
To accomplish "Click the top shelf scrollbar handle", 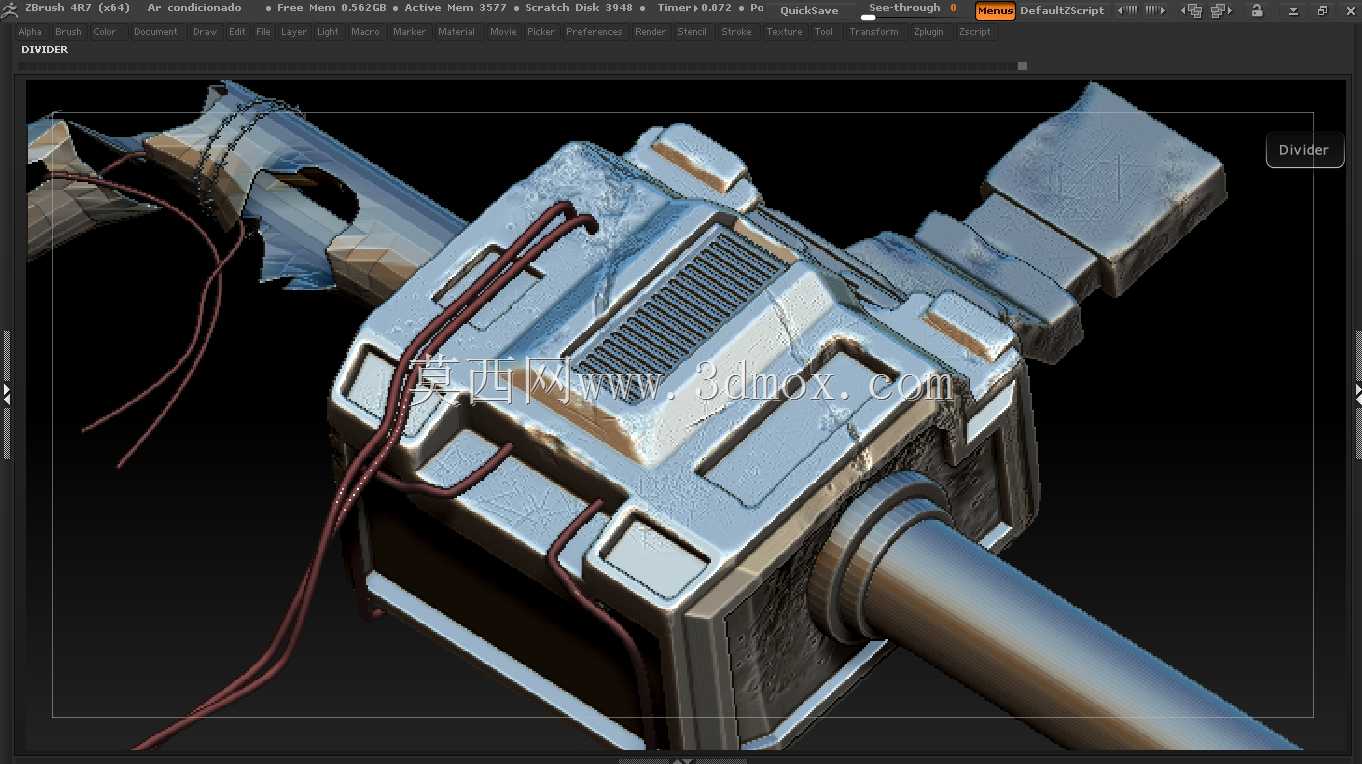I will (1022, 66).
